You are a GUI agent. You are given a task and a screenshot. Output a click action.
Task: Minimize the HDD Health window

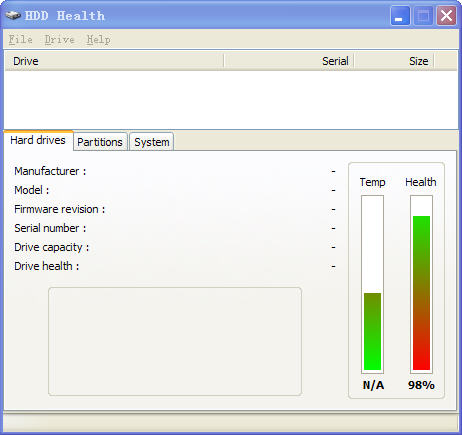pos(400,15)
